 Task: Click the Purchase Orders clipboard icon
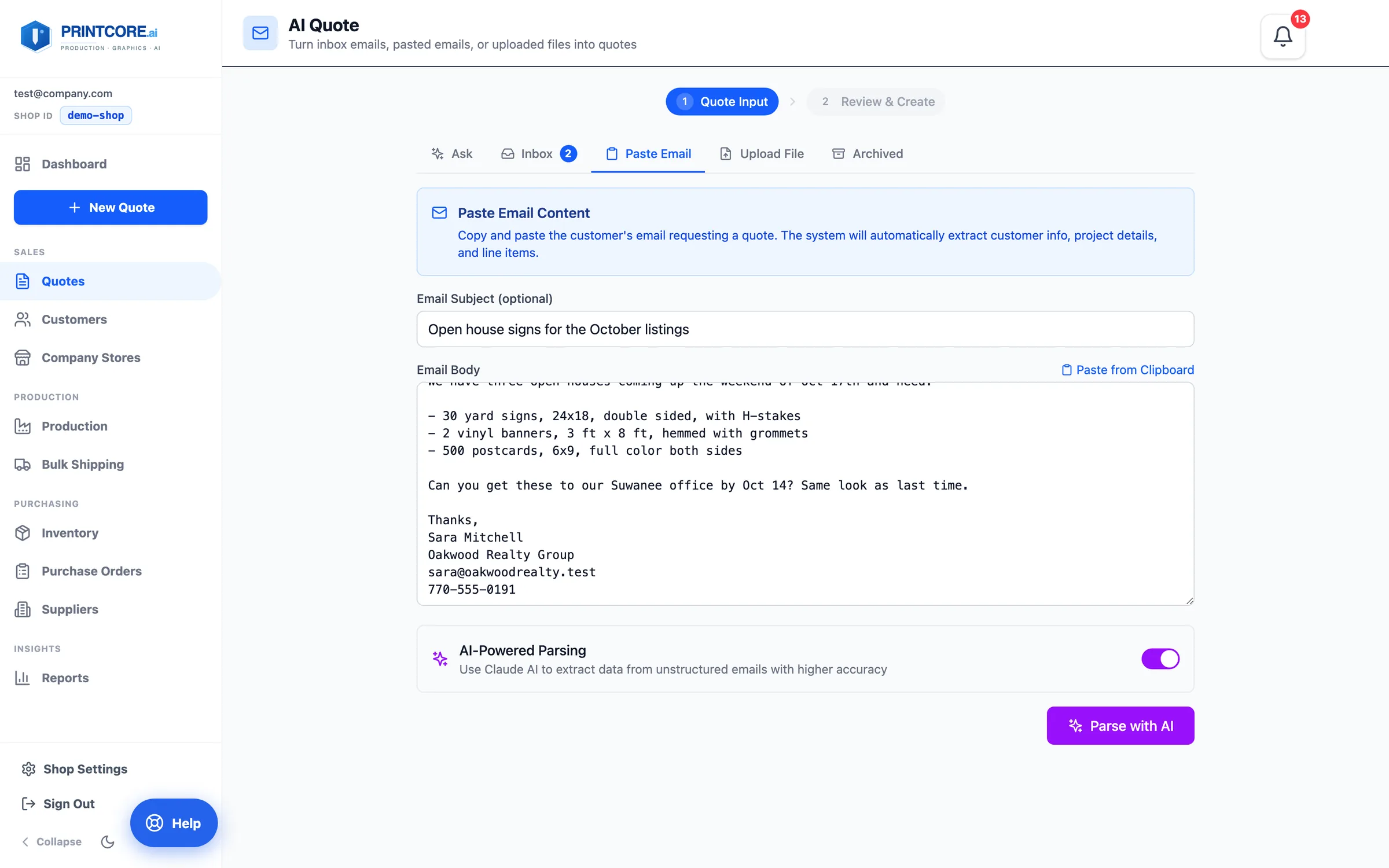pos(23,571)
